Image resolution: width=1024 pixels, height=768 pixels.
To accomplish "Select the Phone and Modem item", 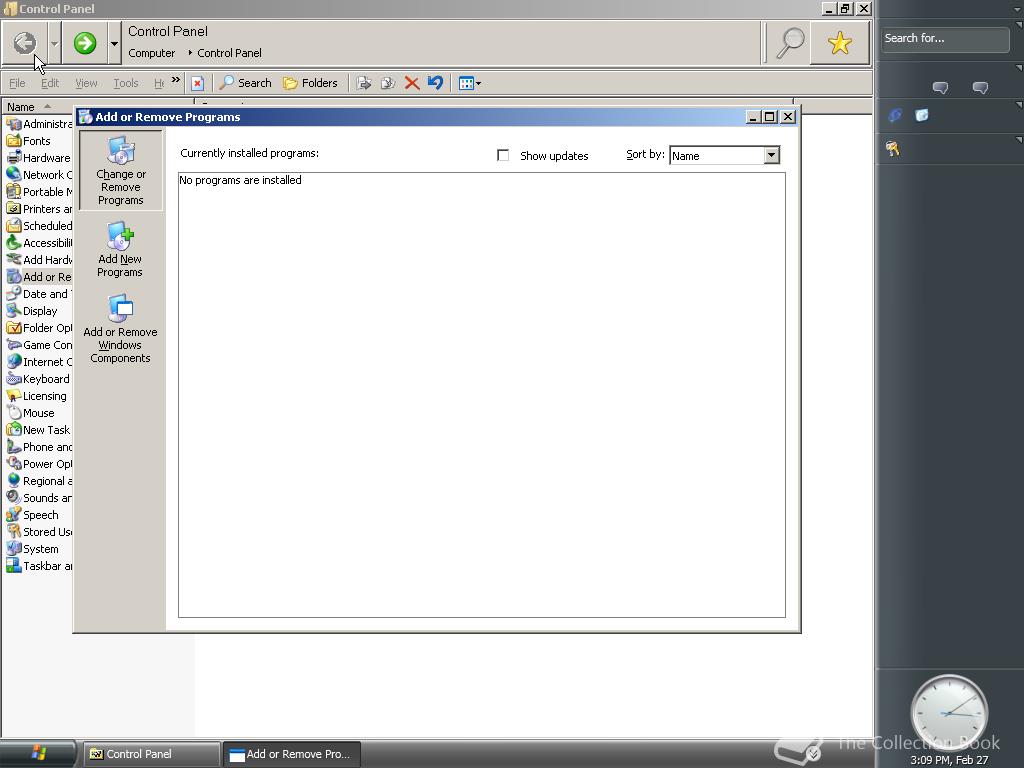I will 39,447.
